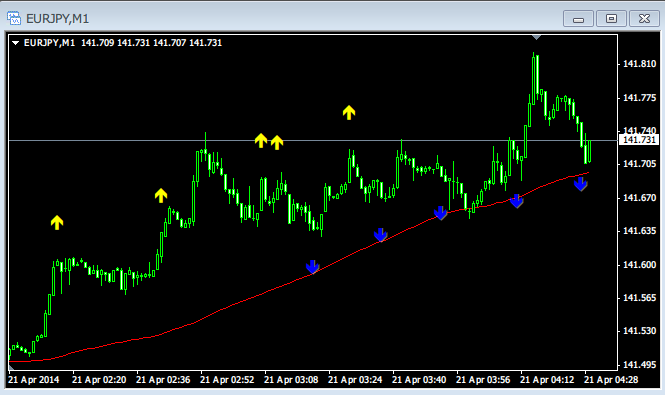665x395 pixels.
Task: Click the EURJPY,M1 chart window icon
Action: click(14, 18)
